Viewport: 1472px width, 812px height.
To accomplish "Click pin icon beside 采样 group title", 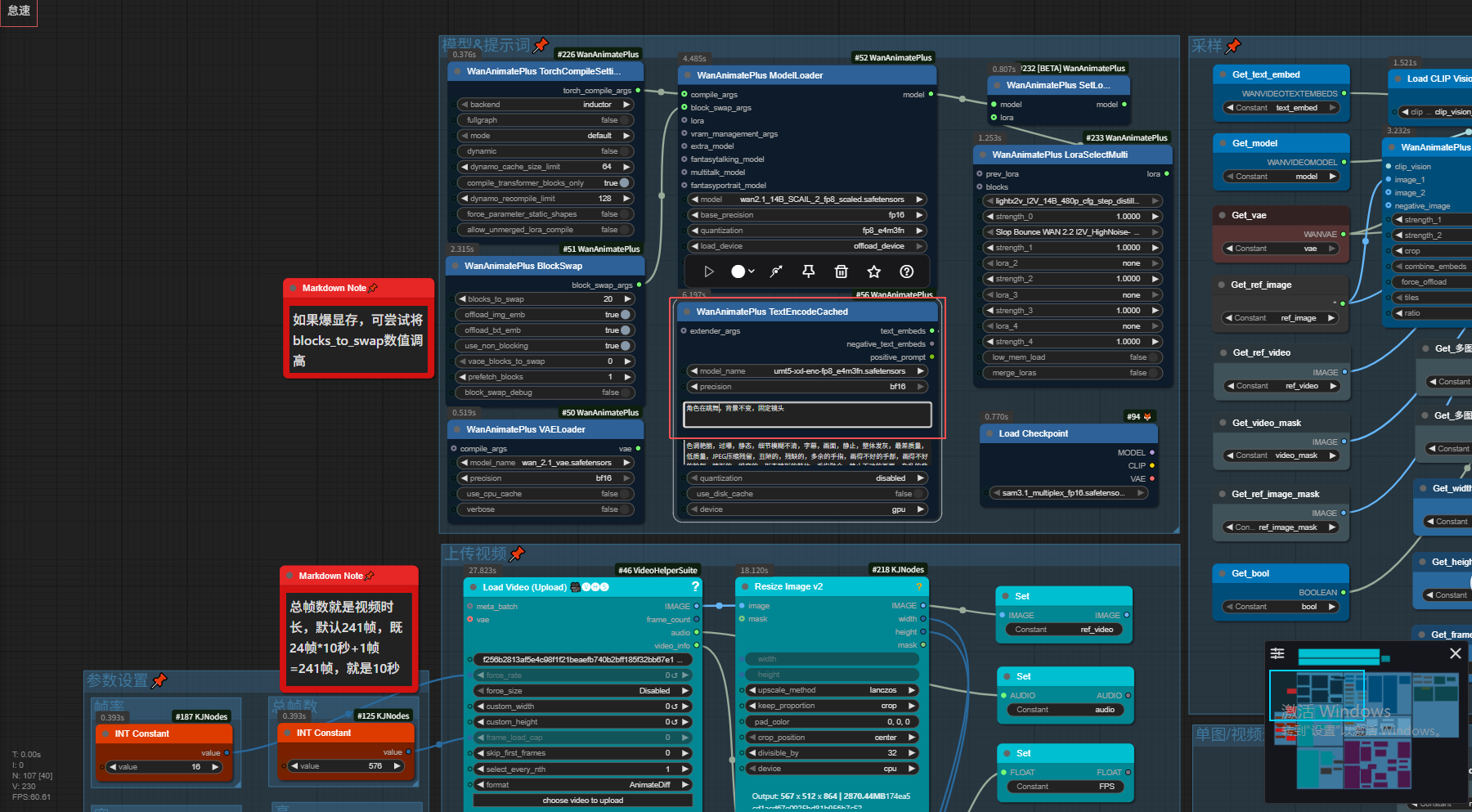I will [x=1233, y=47].
